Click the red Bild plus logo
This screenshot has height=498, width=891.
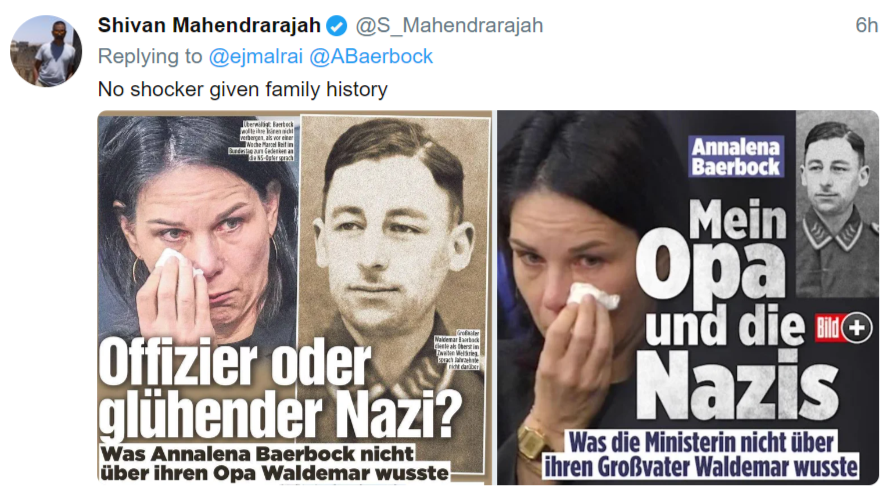point(827,328)
